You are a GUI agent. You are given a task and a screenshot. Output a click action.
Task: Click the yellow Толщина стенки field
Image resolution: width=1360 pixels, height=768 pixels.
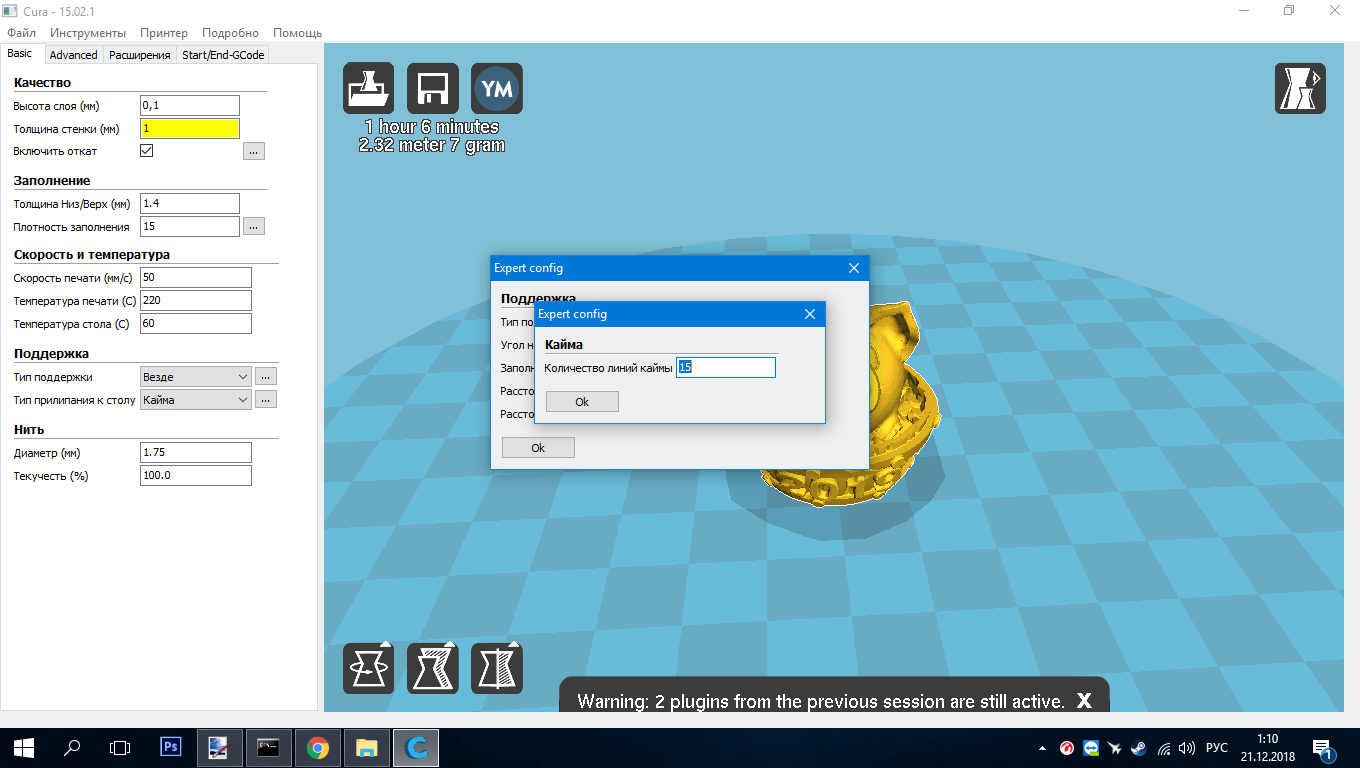[x=190, y=128]
